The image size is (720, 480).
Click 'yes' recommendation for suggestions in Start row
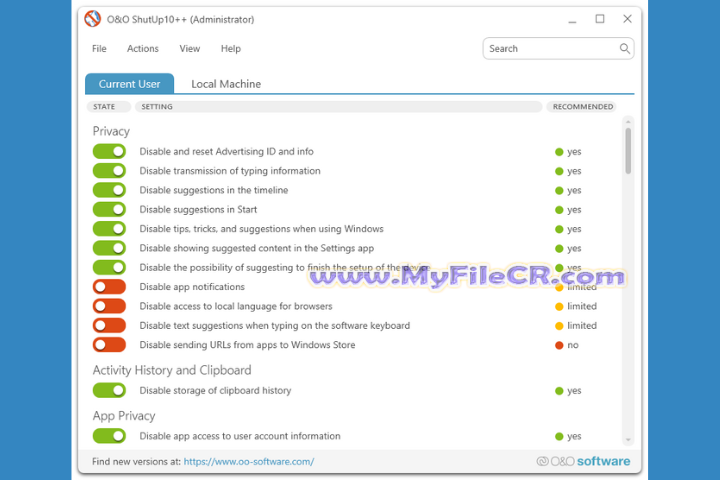pos(568,210)
